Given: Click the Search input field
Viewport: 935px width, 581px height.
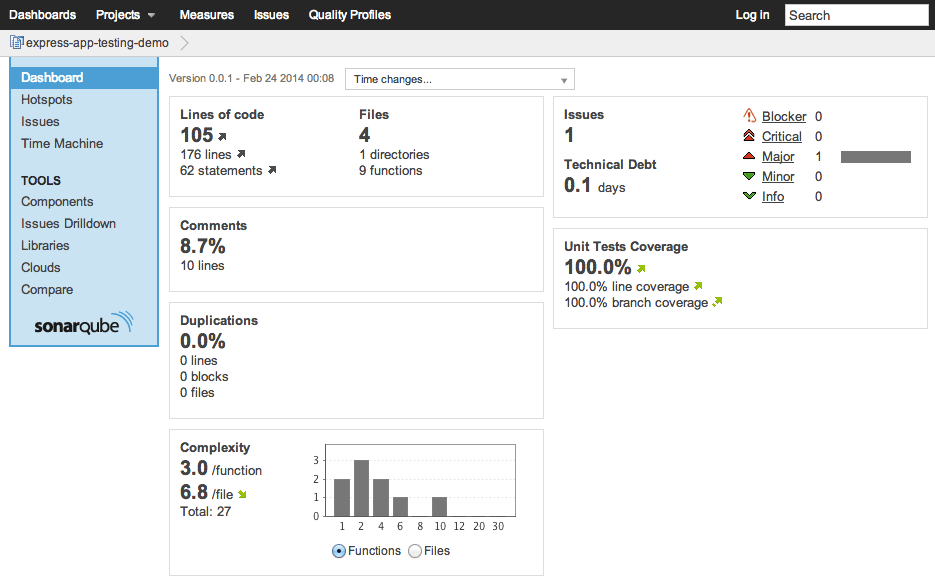Looking at the screenshot, I should (x=856, y=15).
